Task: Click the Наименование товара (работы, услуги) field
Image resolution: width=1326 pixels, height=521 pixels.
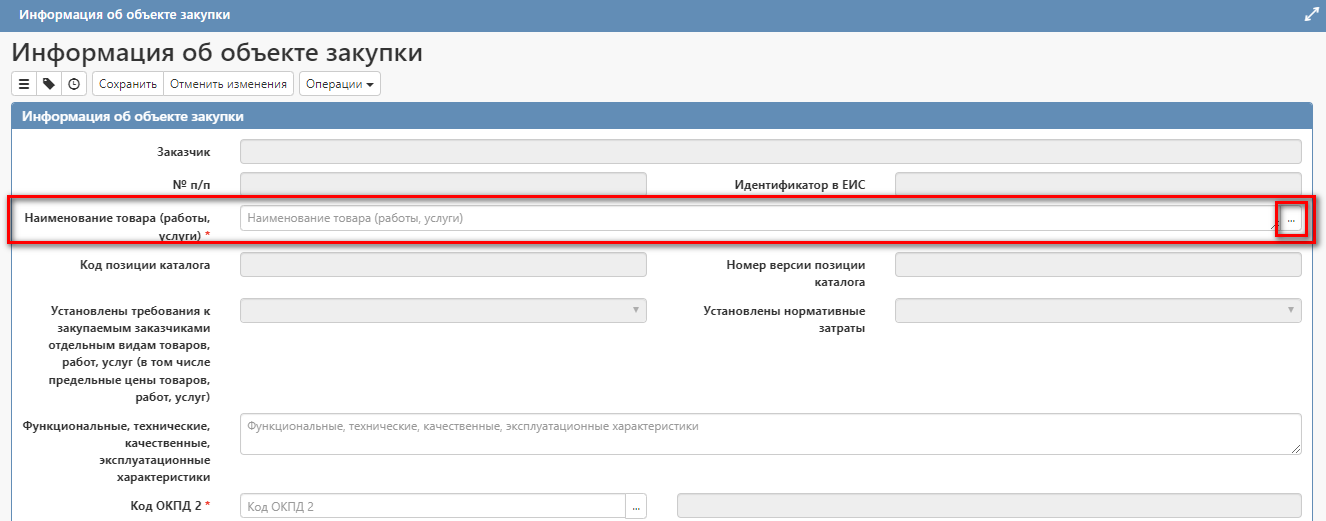Action: coord(760,219)
